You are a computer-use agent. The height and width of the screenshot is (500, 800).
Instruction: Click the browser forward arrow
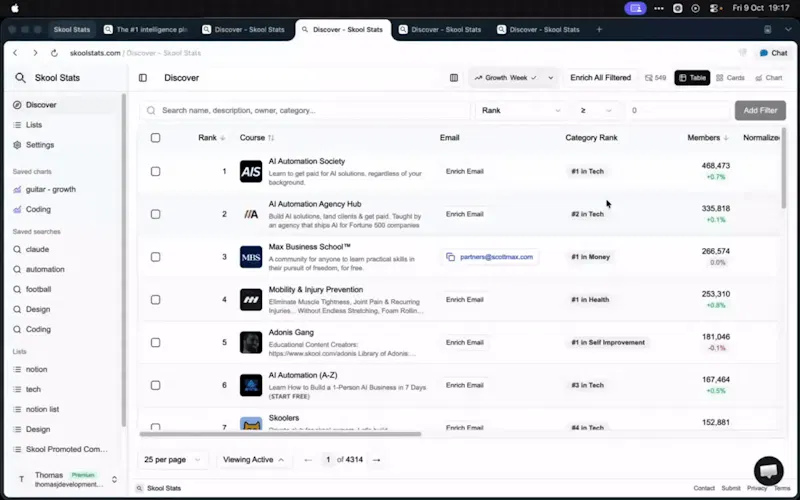pos(35,53)
